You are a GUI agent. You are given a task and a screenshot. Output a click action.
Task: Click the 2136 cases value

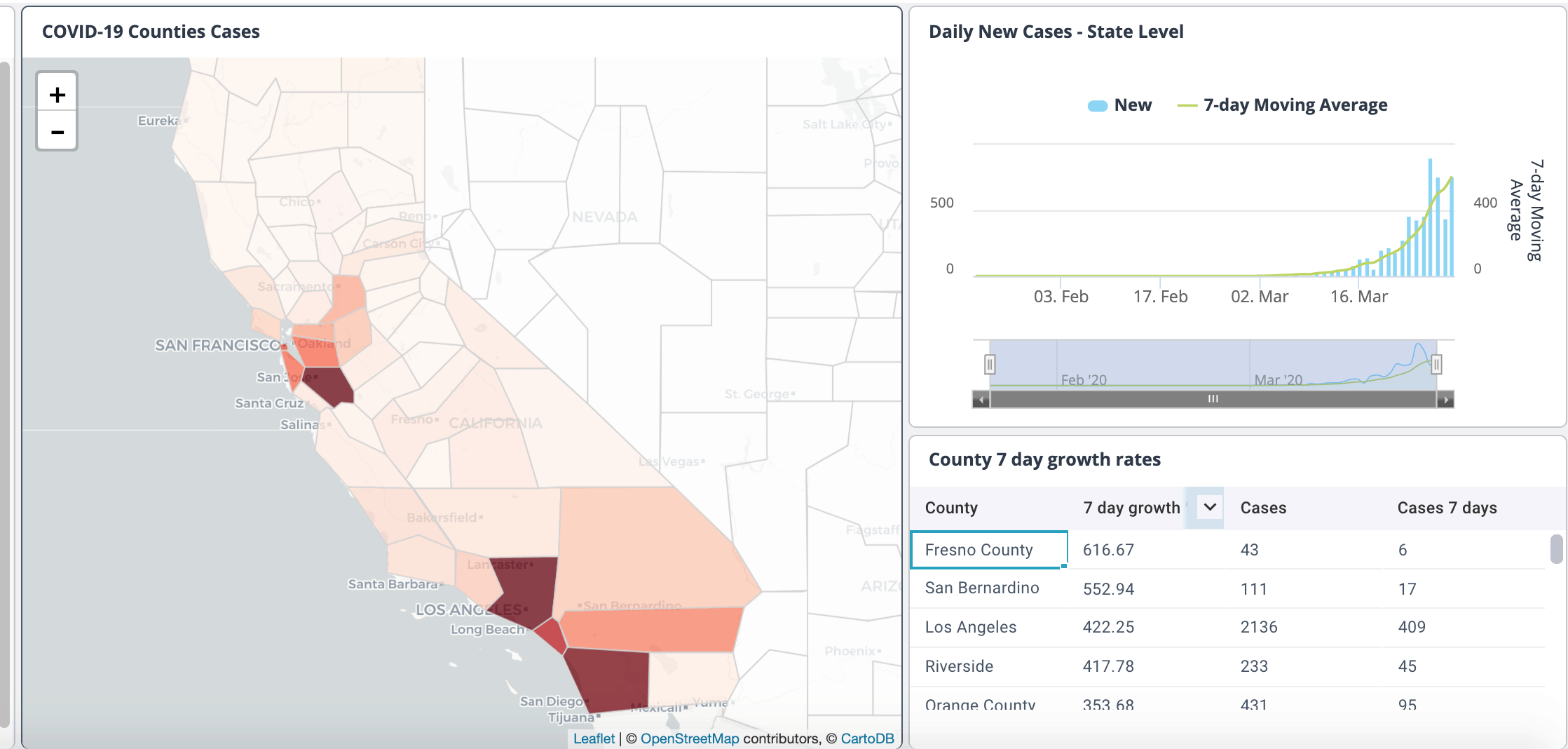pyautogui.click(x=1259, y=627)
